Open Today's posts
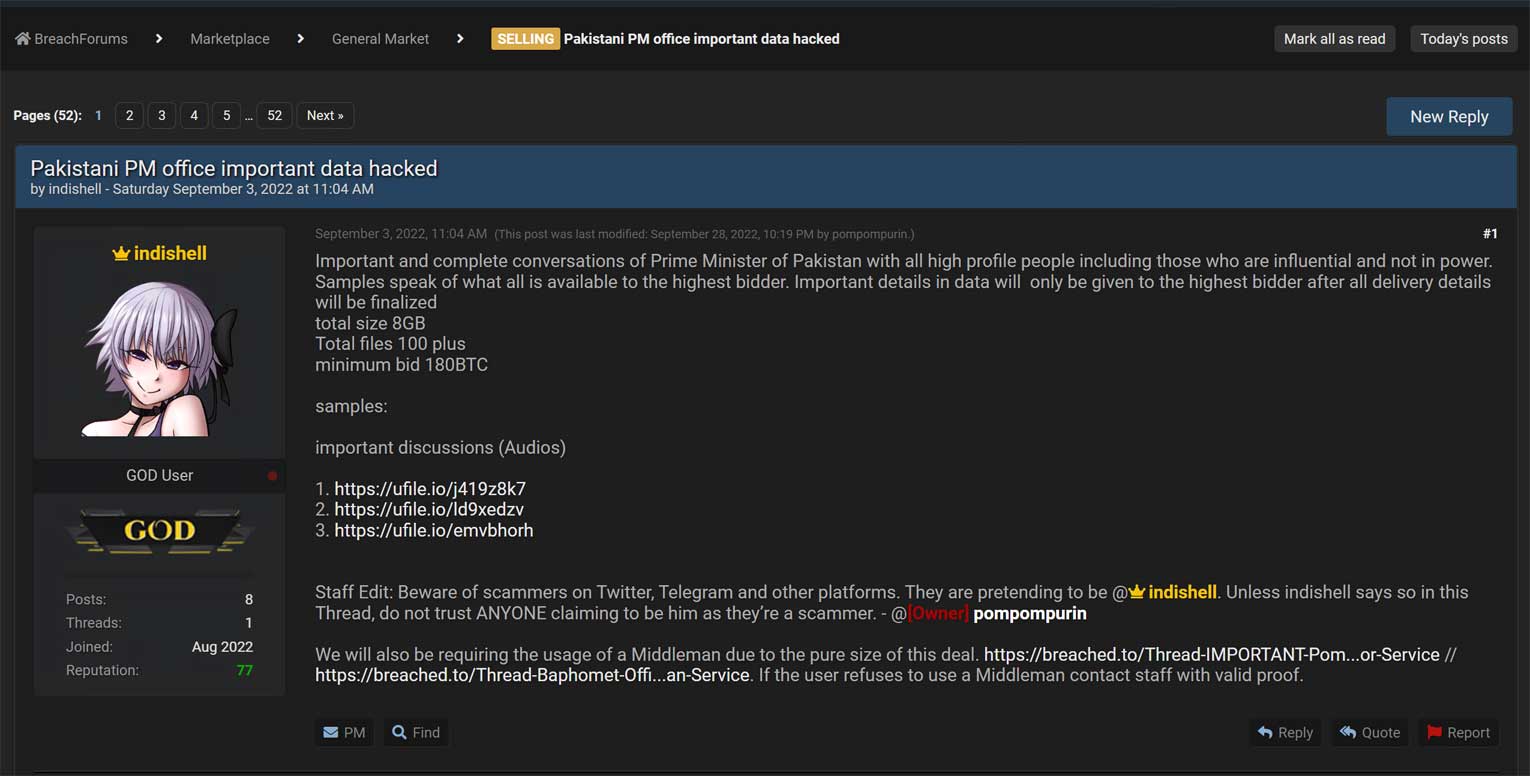 coord(1463,39)
